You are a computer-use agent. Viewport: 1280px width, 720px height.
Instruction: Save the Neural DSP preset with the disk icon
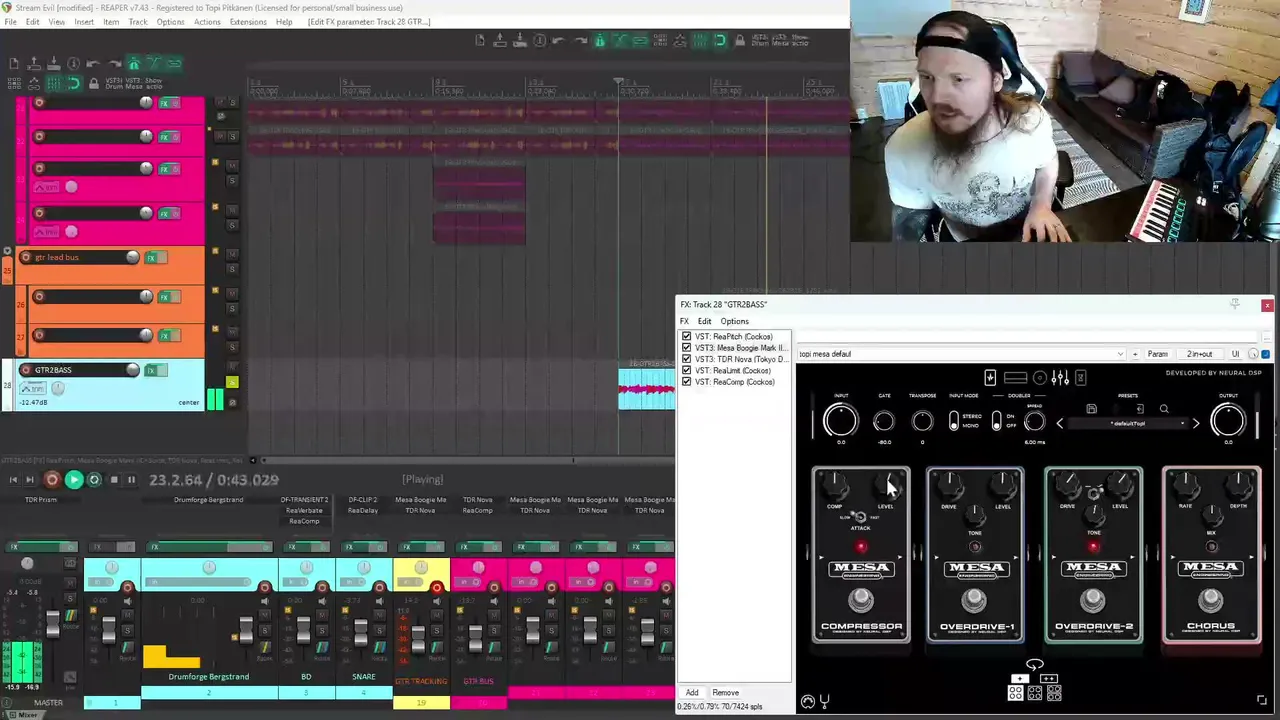tap(1092, 409)
